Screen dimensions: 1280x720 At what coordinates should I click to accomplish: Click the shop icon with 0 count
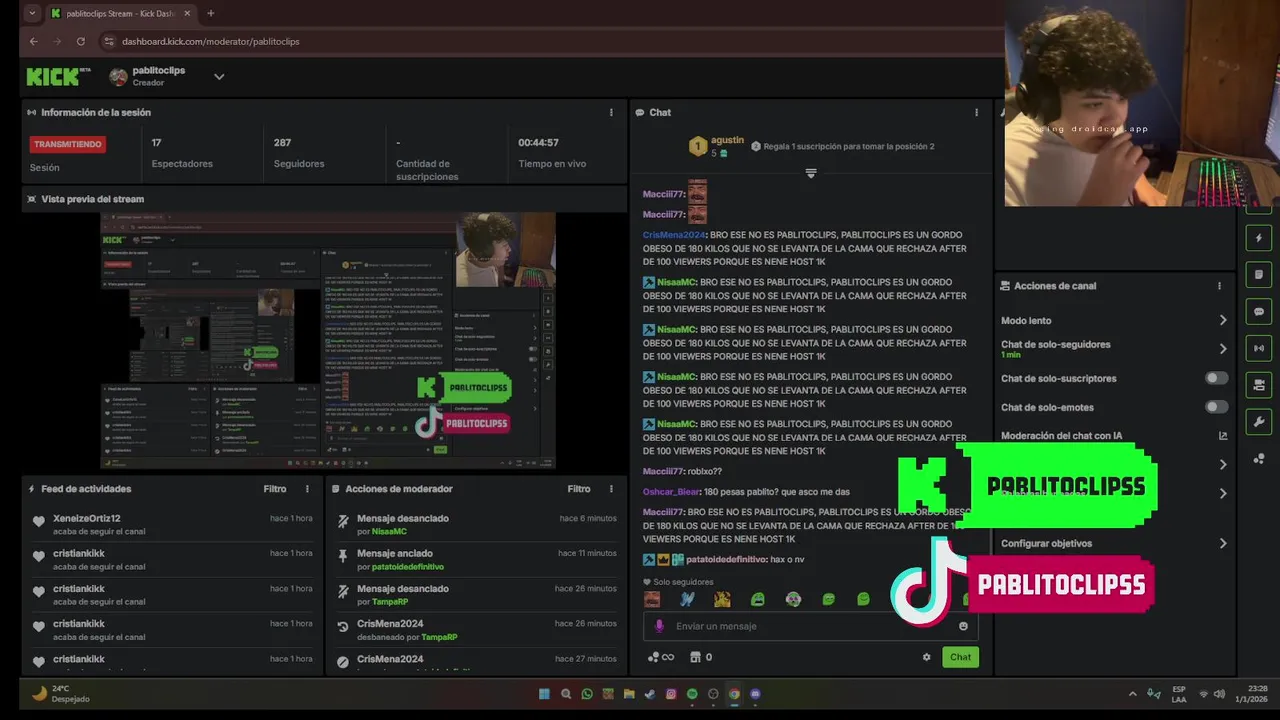tap(701, 657)
